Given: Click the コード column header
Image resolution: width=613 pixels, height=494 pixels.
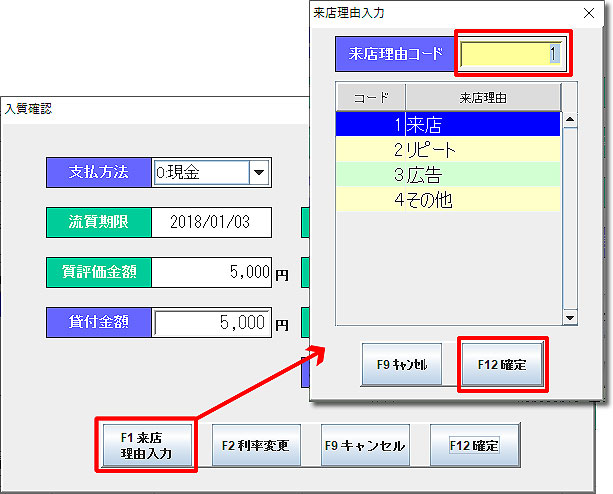Looking at the screenshot, I should click(371, 97).
